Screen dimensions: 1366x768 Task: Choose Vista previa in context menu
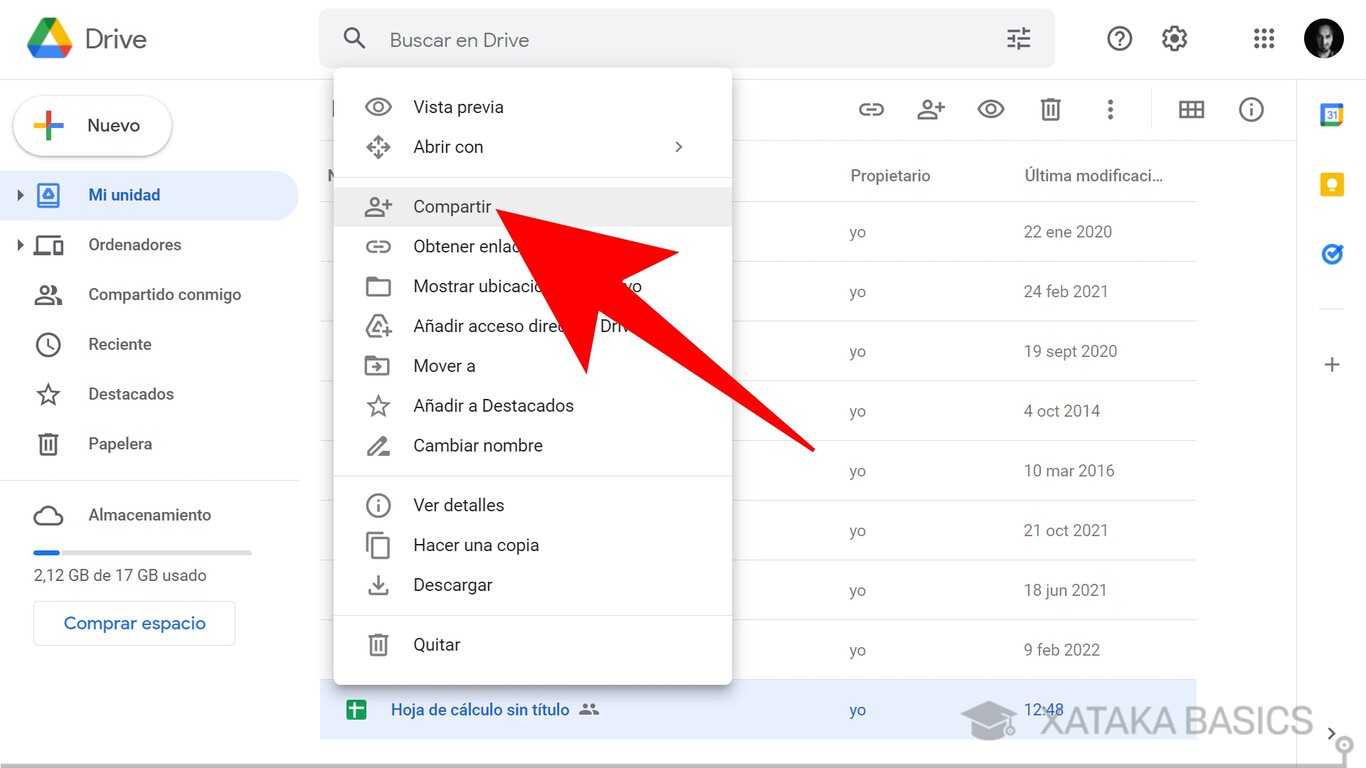(532, 107)
